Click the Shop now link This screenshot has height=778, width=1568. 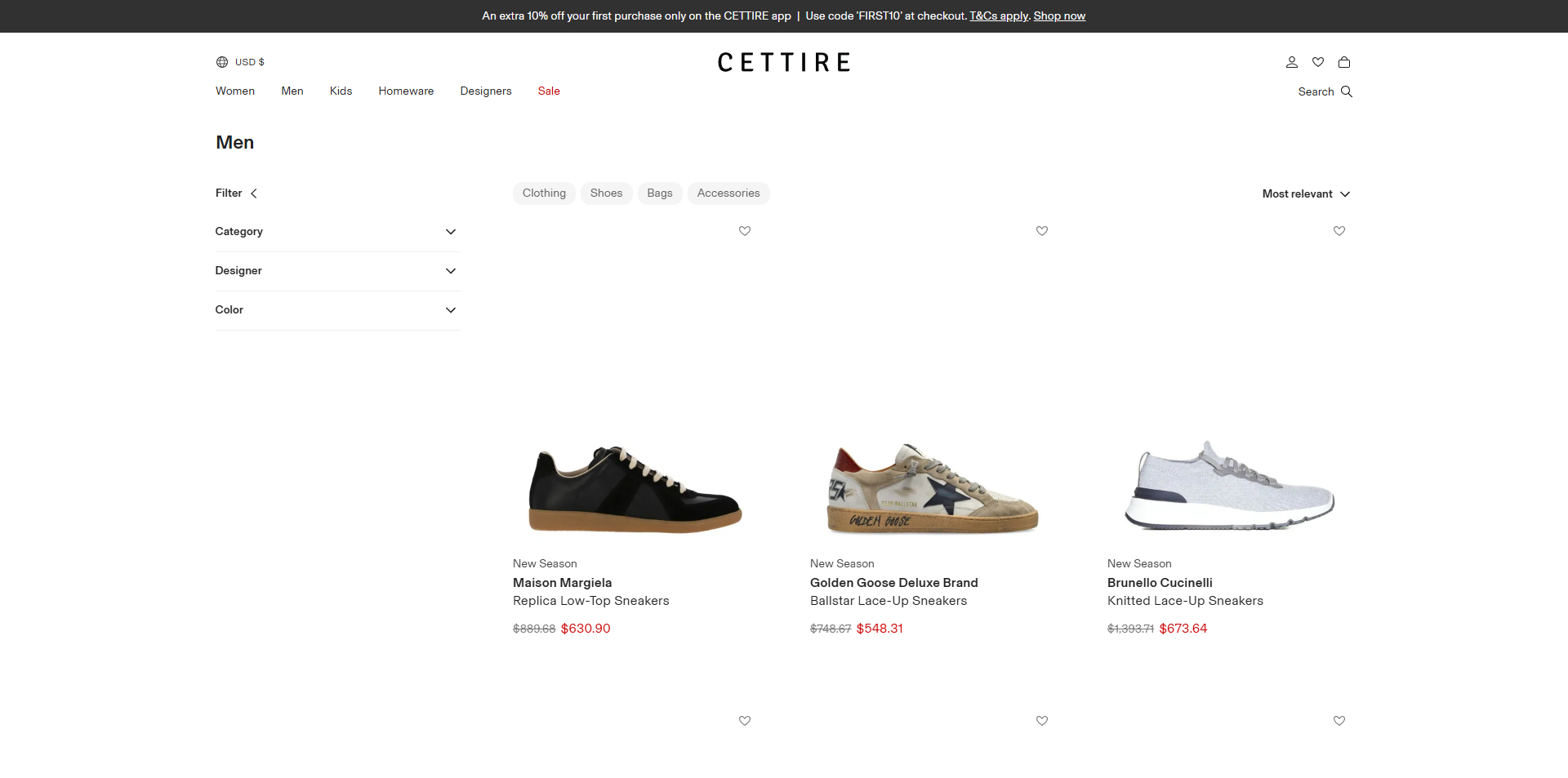click(1059, 16)
